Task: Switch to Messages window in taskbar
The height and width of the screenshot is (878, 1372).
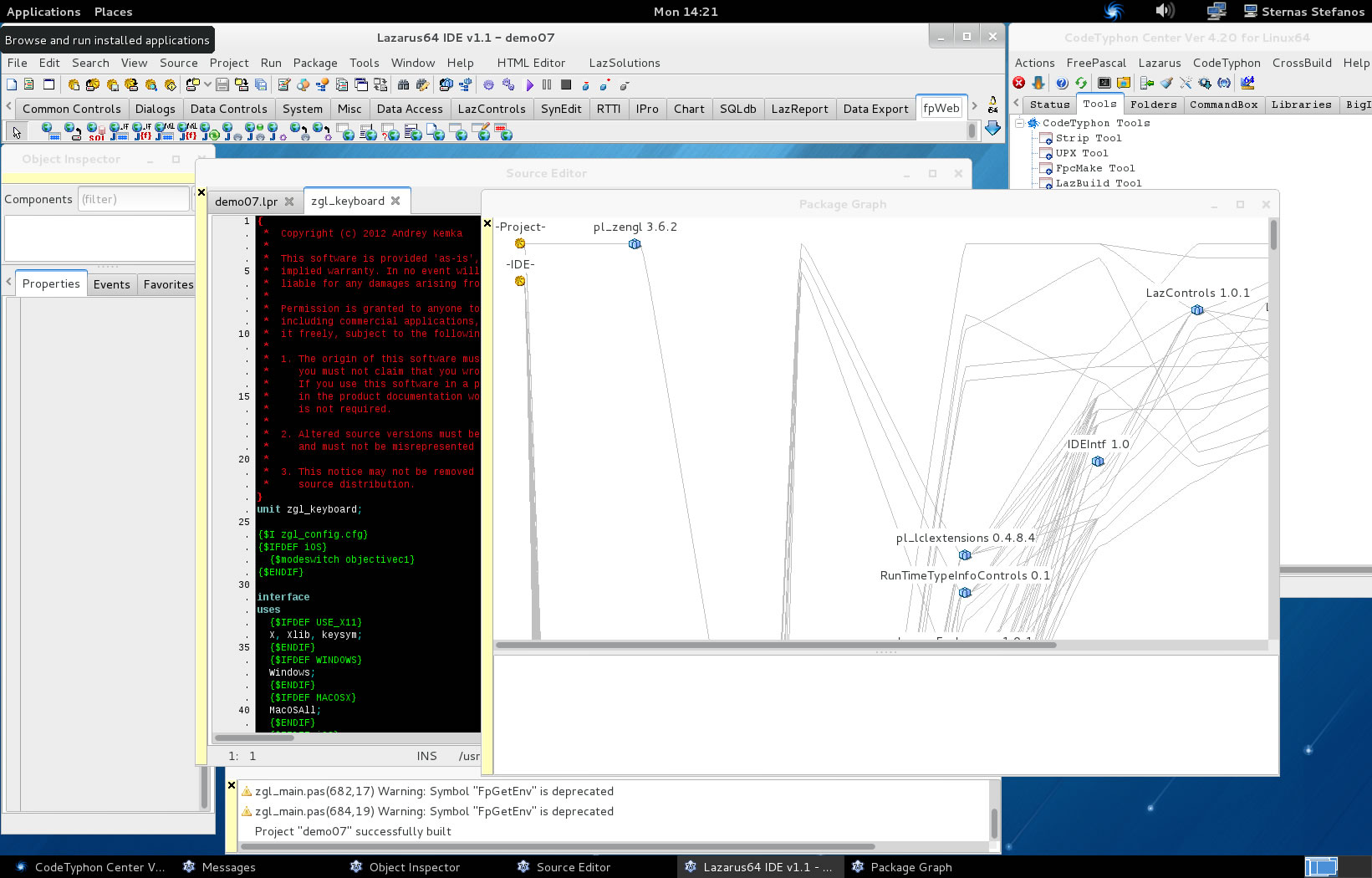Action: [x=228, y=867]
